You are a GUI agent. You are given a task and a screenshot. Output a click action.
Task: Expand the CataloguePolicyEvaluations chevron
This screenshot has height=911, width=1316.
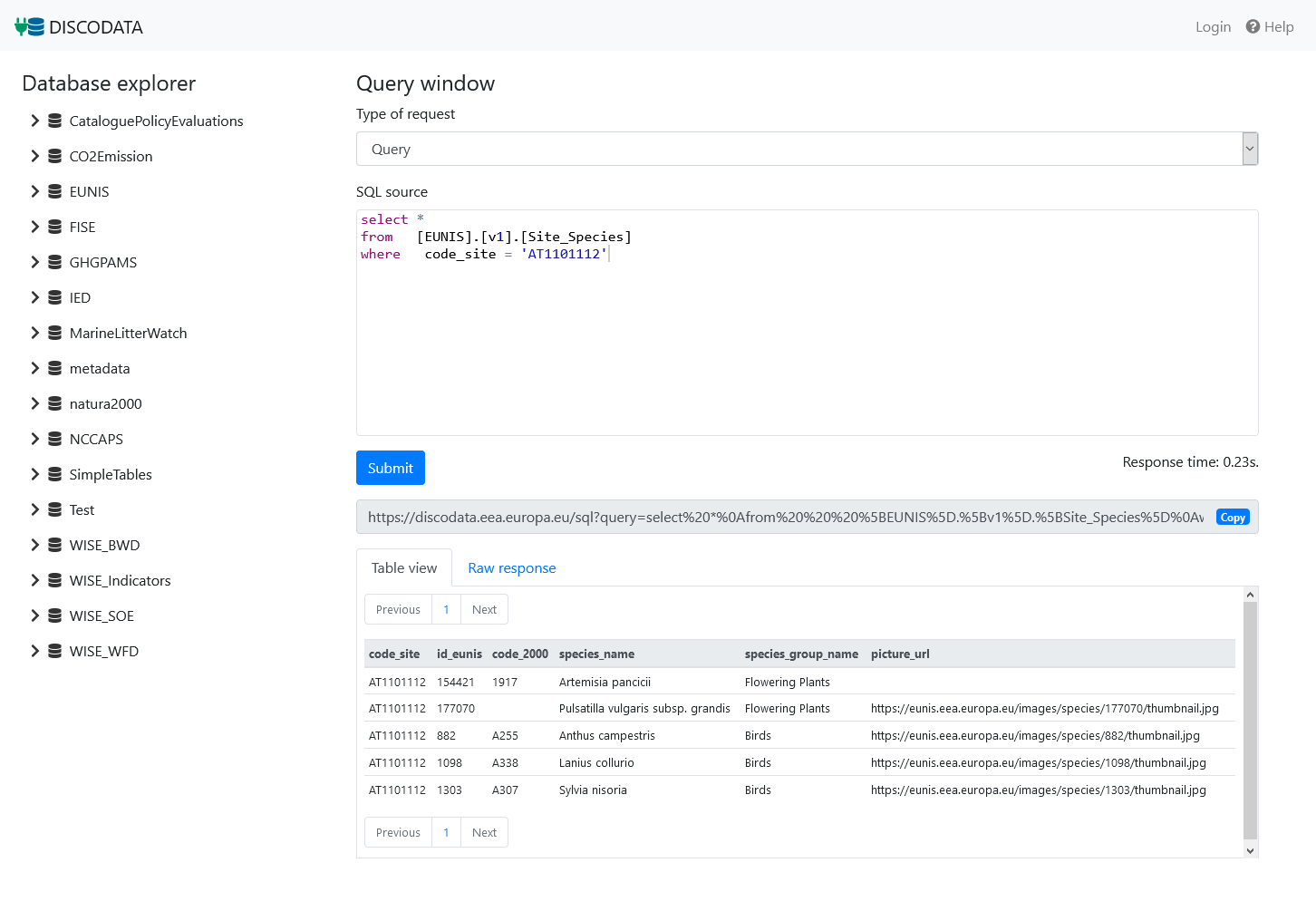[x=34, y=121]
